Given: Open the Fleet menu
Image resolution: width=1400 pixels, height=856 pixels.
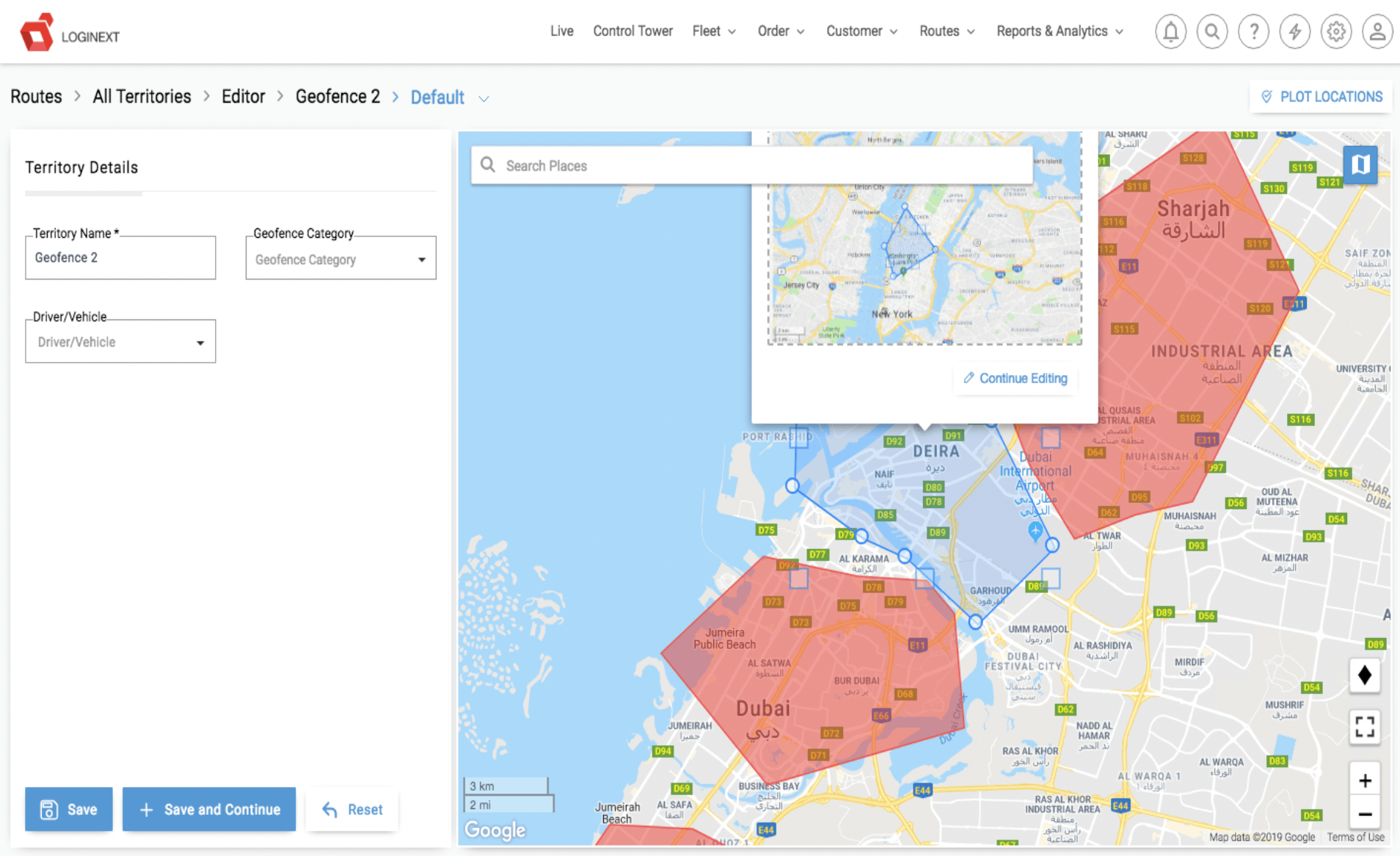Looking at the screenshot, I should pos(713,31).
